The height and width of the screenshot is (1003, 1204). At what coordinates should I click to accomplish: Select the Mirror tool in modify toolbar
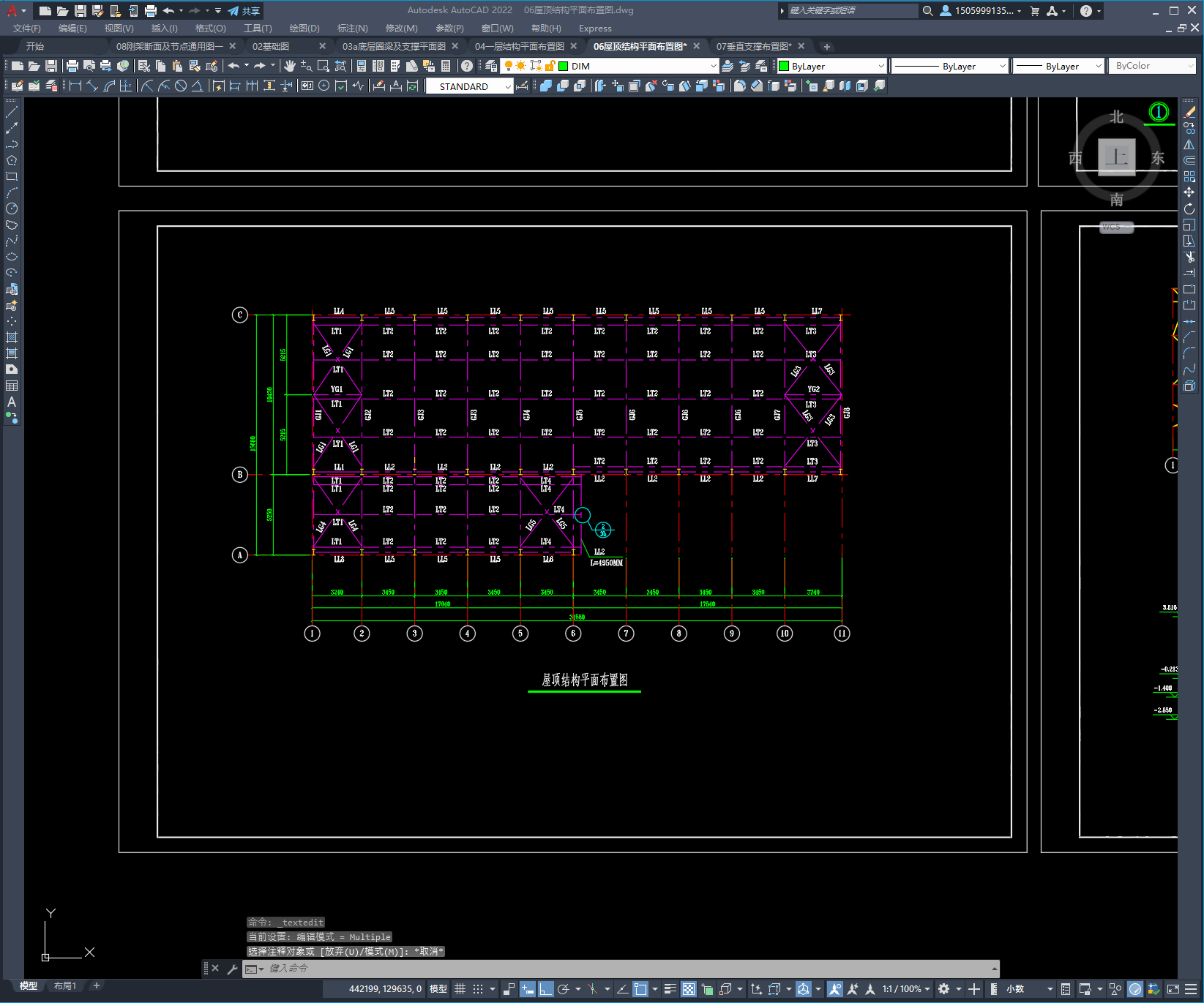(1189, 144)
